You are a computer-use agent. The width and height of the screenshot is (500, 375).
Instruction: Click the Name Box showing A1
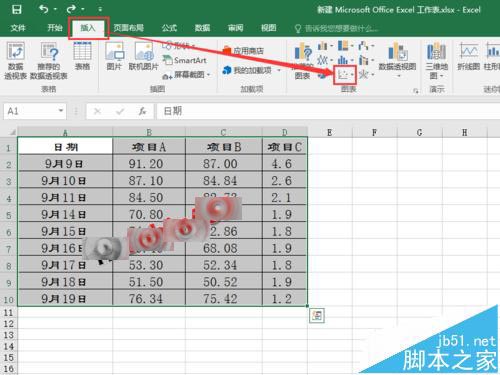click(29, 111)
